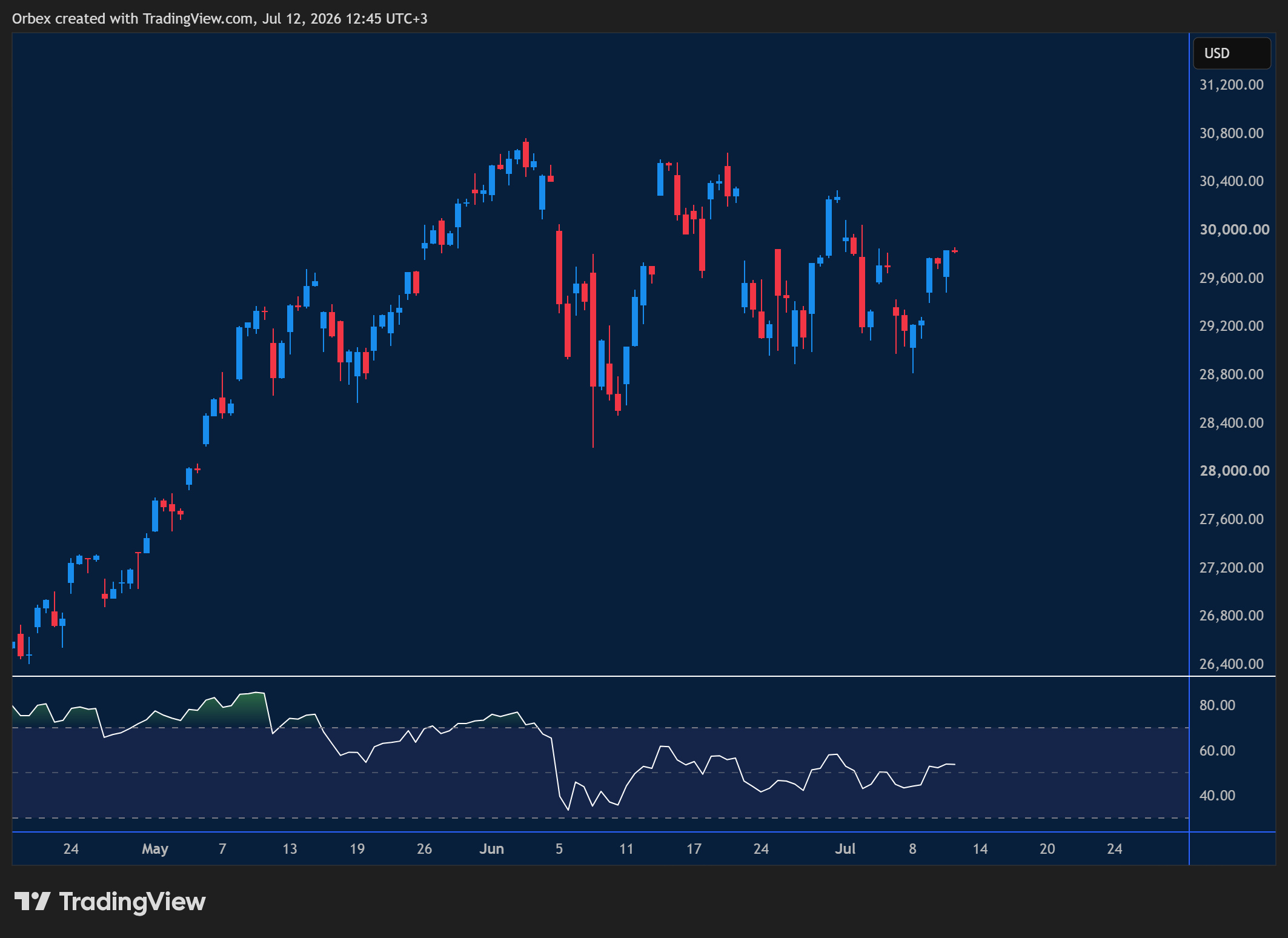Image resolution: width=1288 pixels, height=938 pixels.
Task: Click the date 5 on time axis
Action: (x=559, y=849)
